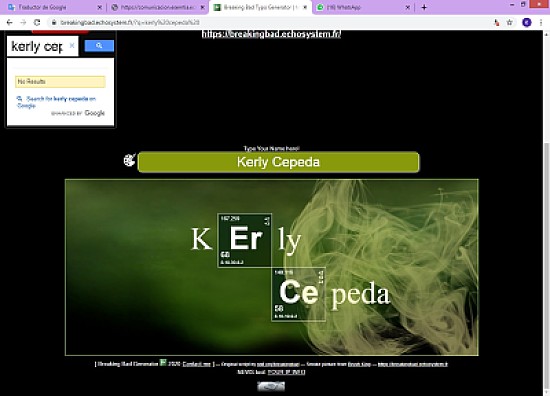Click the blue search magnifier button
The image size is (550, 396).
tap(99, 46)
